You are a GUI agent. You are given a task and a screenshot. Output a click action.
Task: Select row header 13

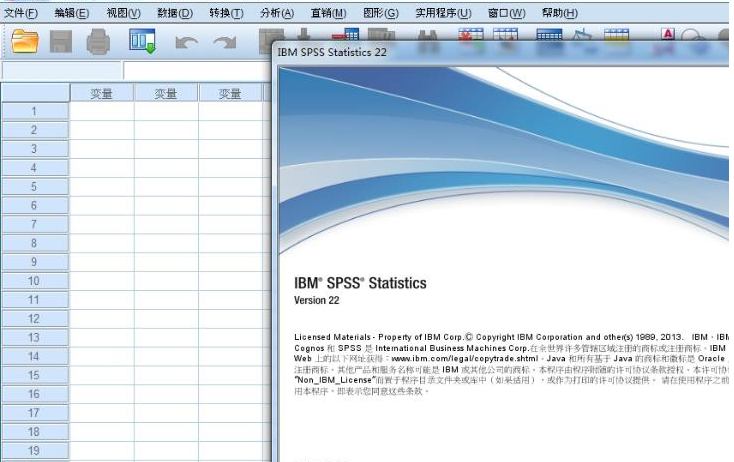point(35,337)
